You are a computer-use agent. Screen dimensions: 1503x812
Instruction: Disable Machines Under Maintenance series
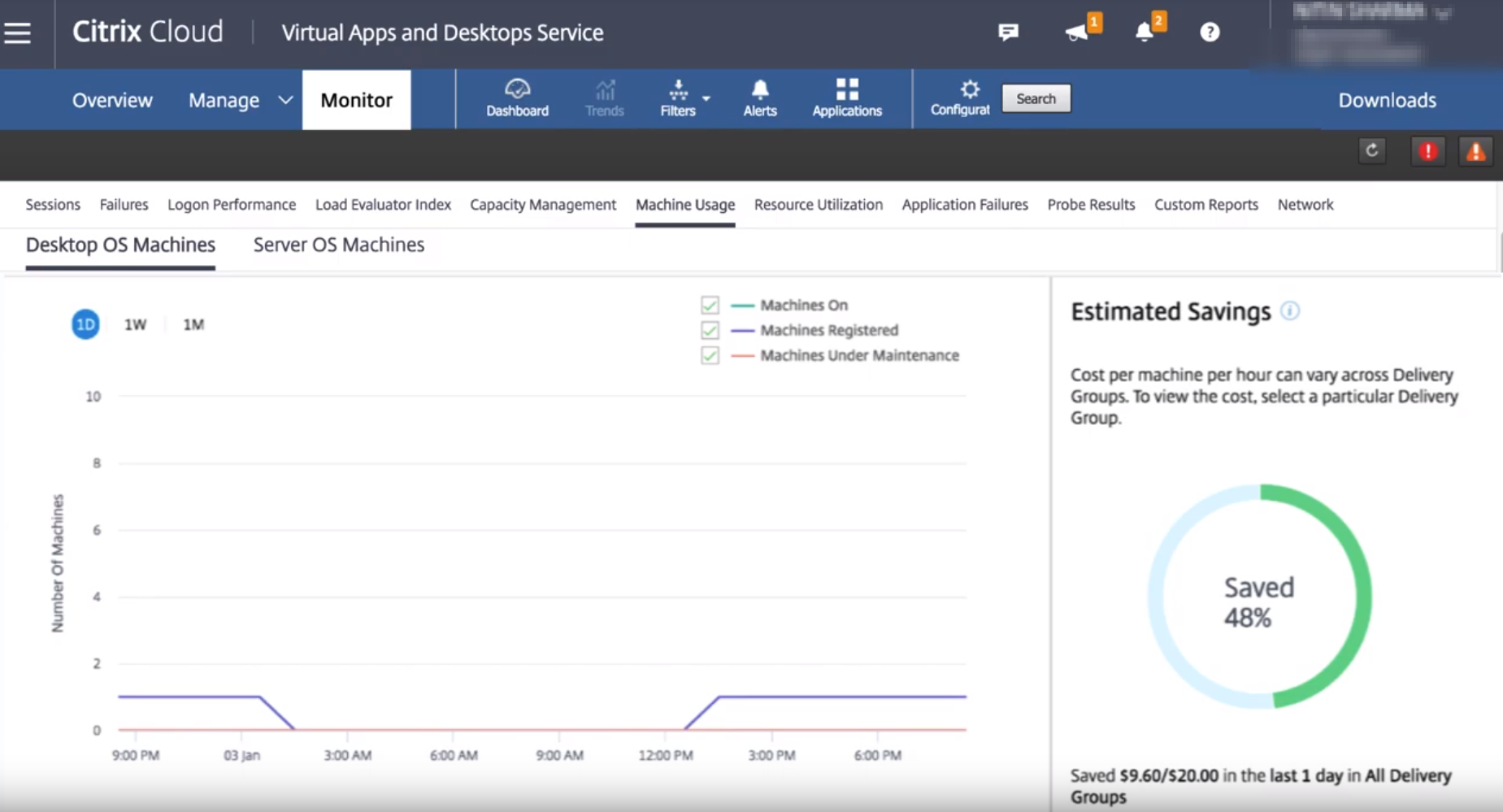click(x=710, y=356)
